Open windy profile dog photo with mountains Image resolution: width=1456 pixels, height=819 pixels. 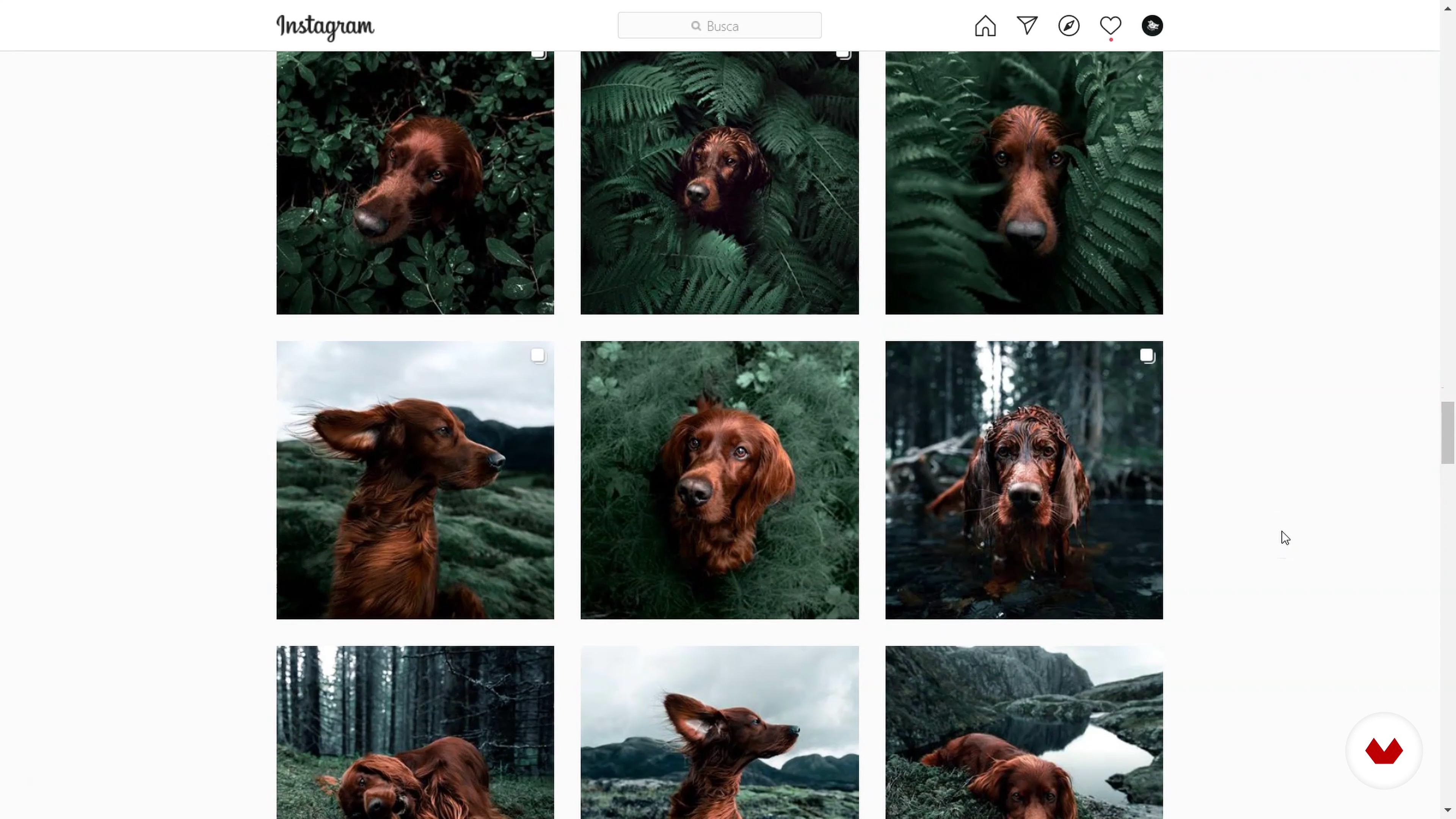415,480
